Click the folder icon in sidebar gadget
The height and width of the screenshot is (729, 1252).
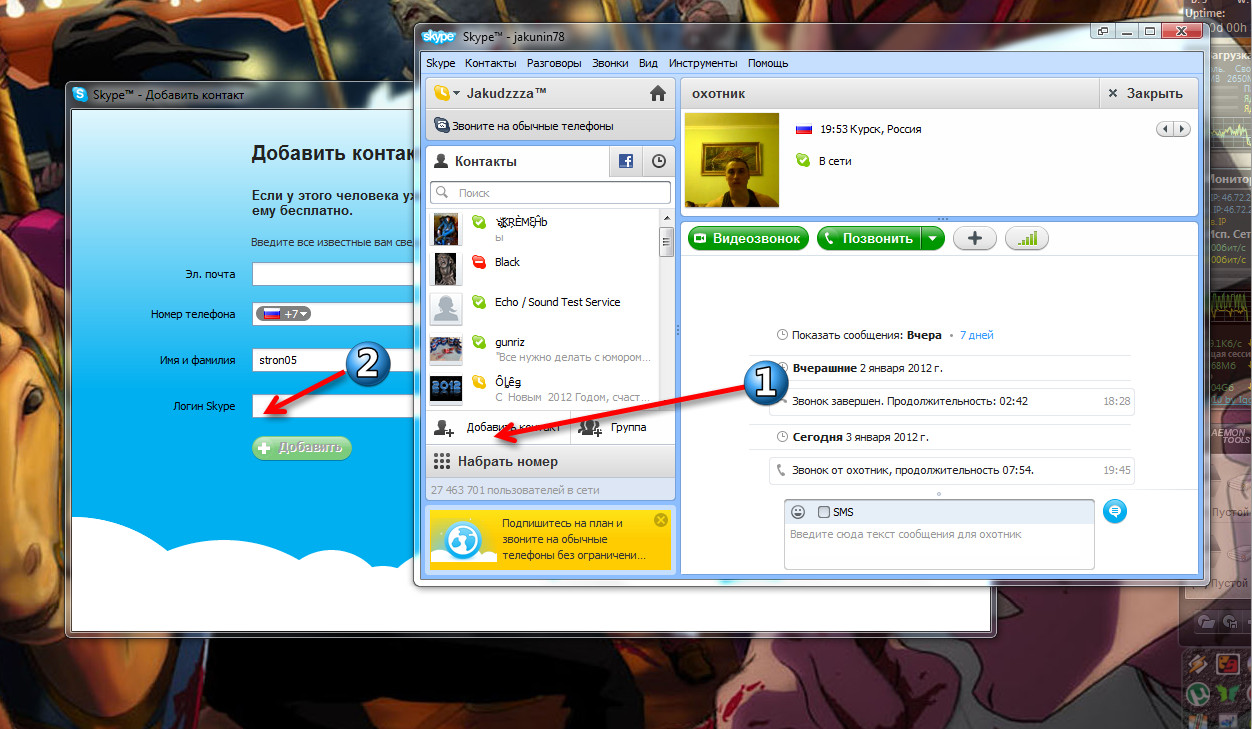tap(1205, 621)
